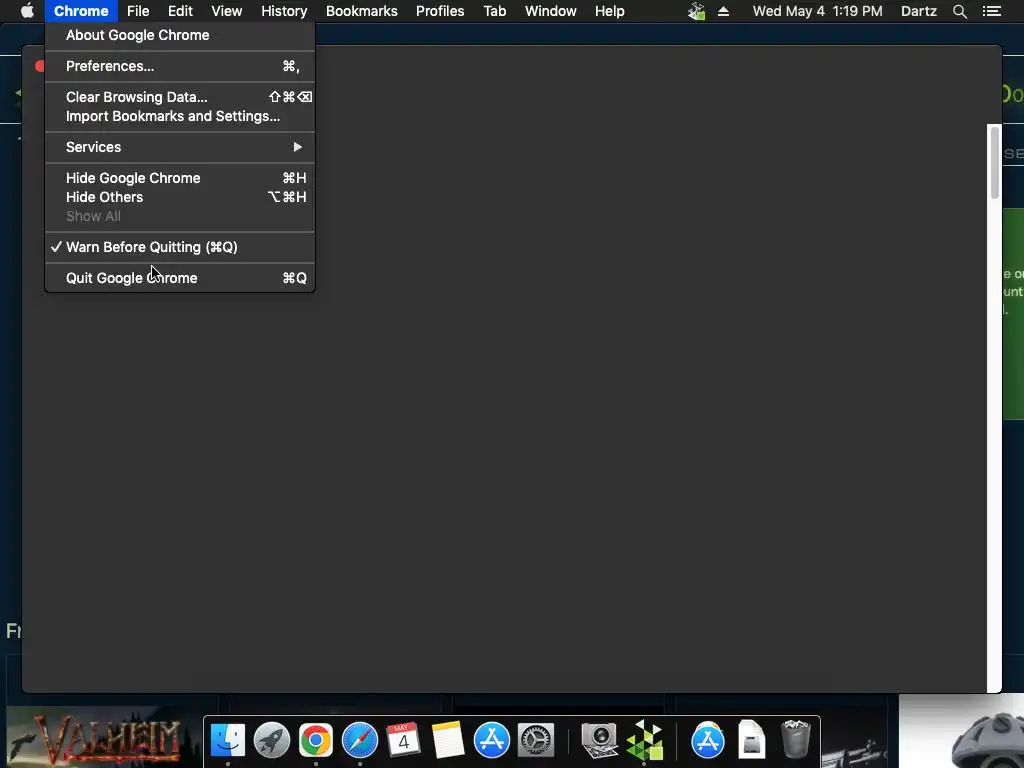Click the date and time in menu bar

[x=817, y=11]
